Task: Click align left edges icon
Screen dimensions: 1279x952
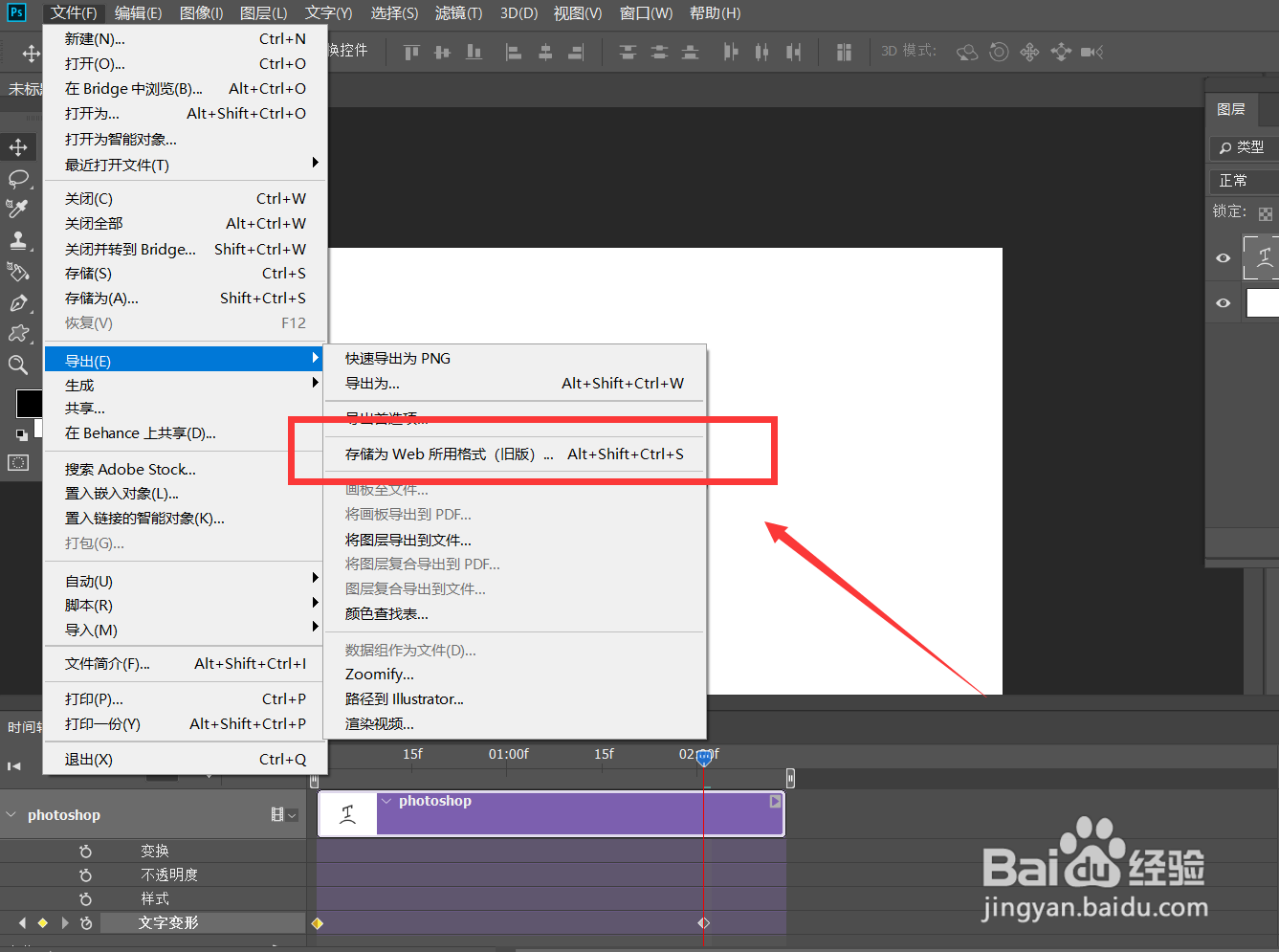Action: (514, 52)
